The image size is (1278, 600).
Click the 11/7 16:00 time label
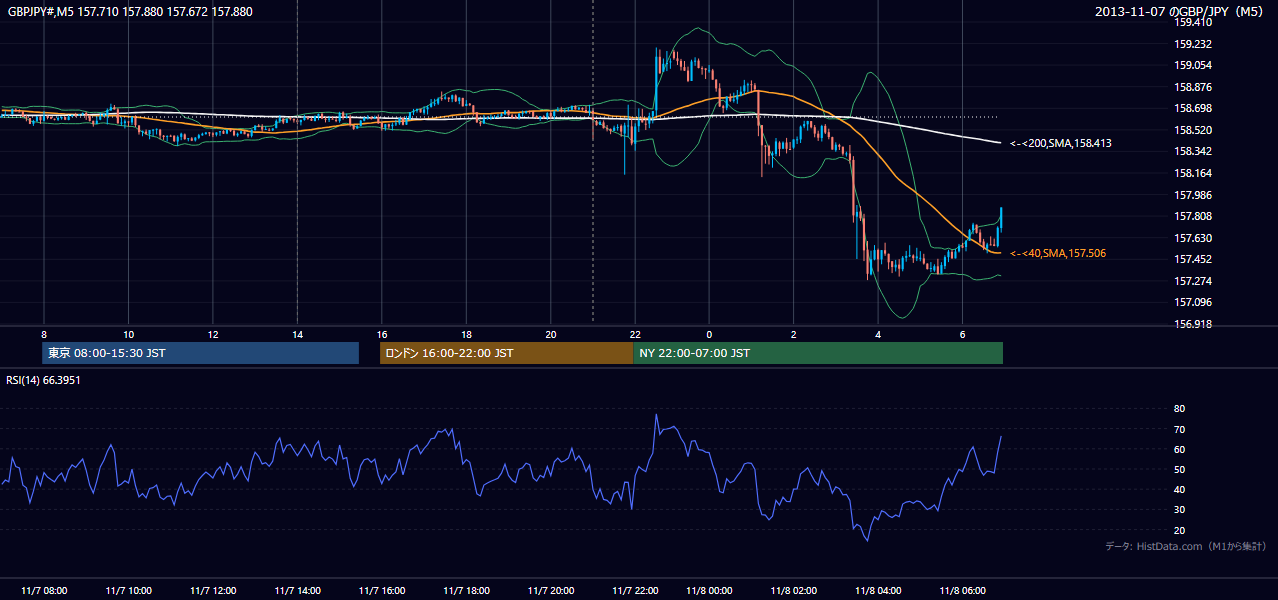[x=381, y=591]
